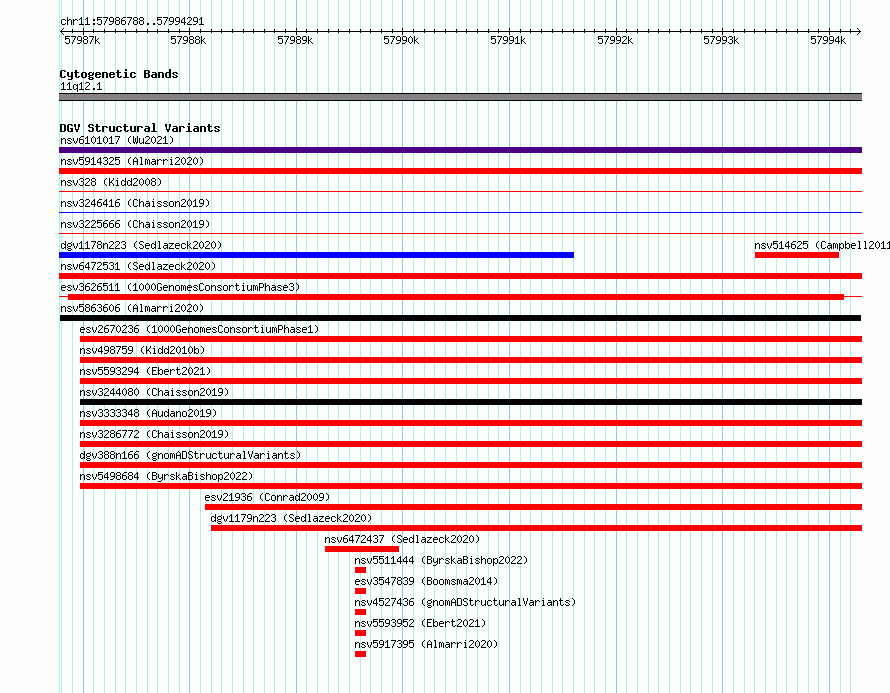Open dgv388n166 (gnomADStructuralVariants) label
The image size is (890, 693).
coord(190,455)
